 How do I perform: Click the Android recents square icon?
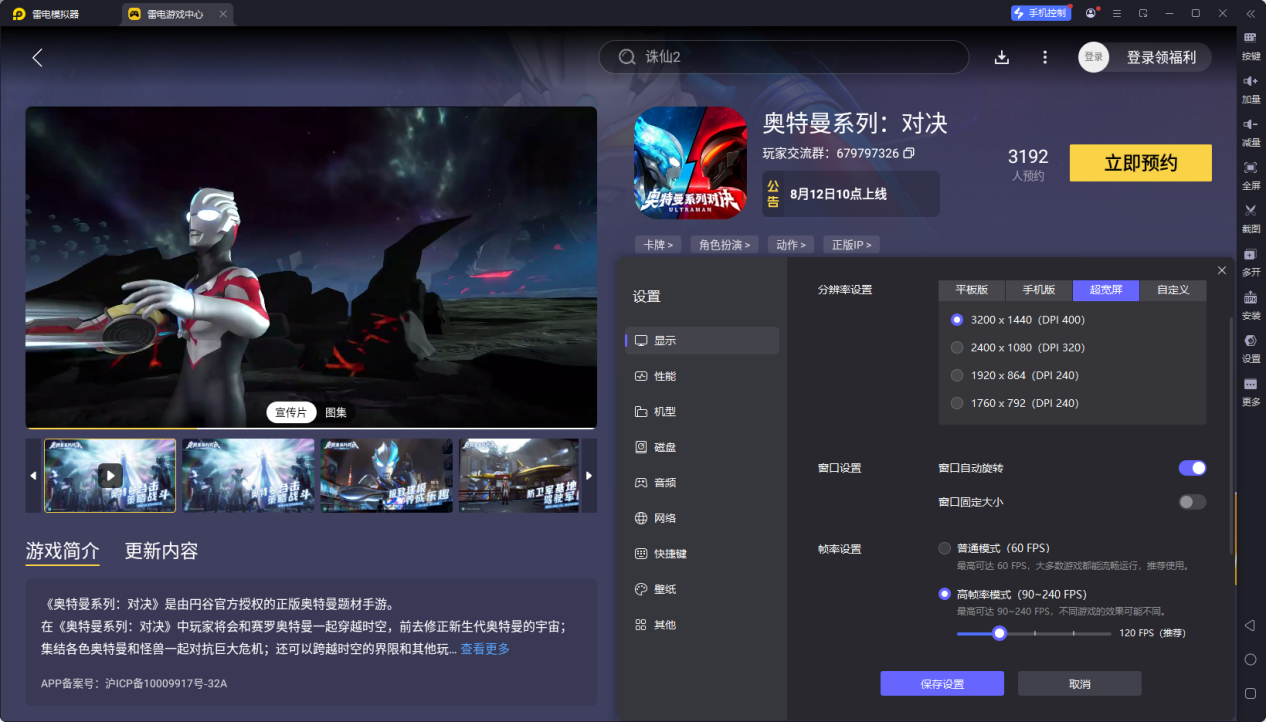pyautogui.click(x=1250, y=693)
